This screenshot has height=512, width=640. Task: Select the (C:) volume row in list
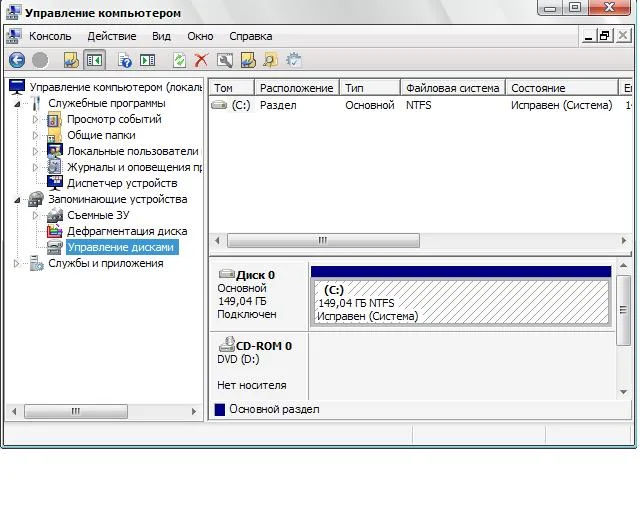point(420,105)
